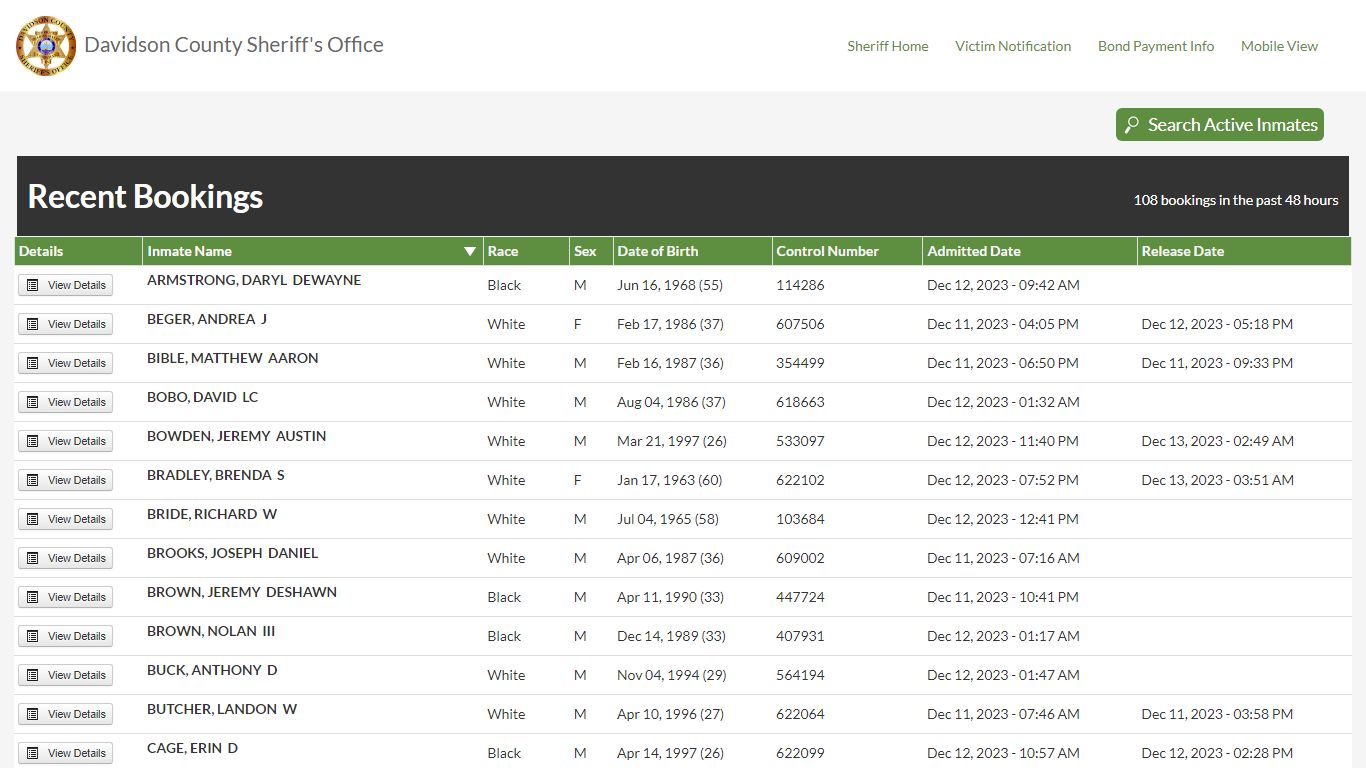Select inmate name BUCK, ANTHONY D

point(212,670)
